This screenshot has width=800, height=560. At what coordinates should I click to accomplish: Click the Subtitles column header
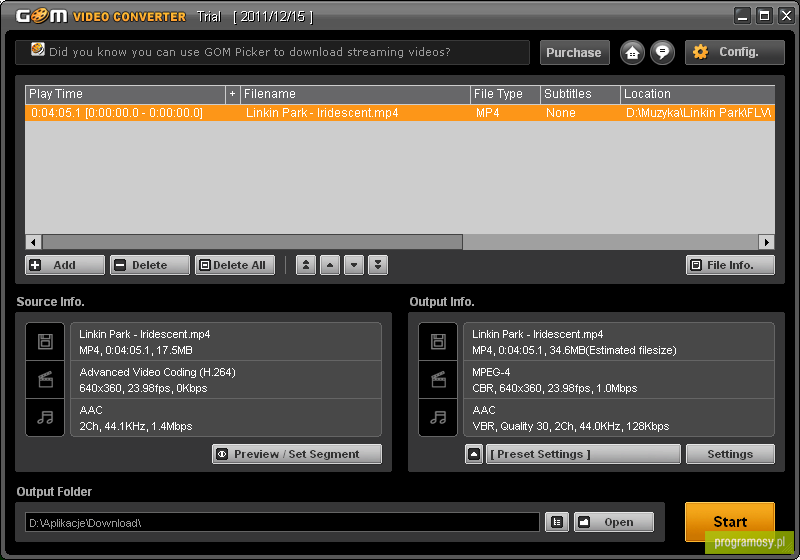pyautogui.click(x=580, y=94)
